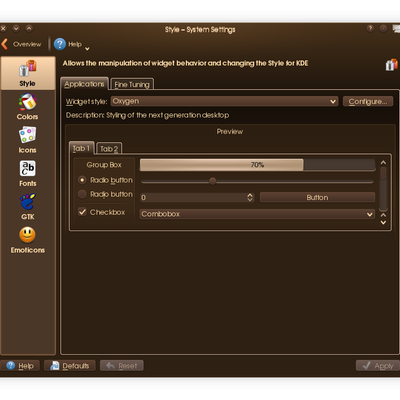
Task: Open the Style module in sidebar
Action: point(28,73)
